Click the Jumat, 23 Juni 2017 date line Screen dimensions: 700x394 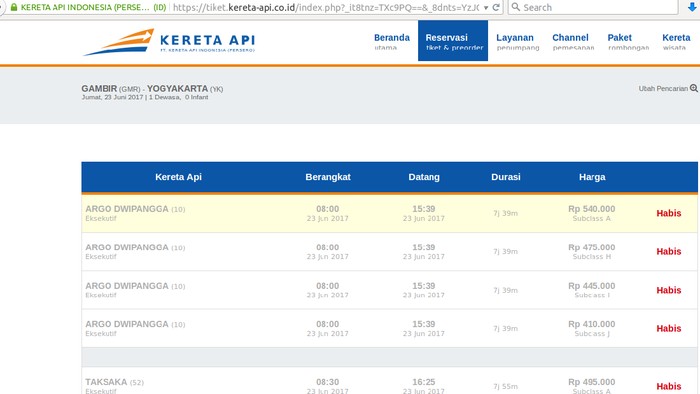(x=145, y=97)
